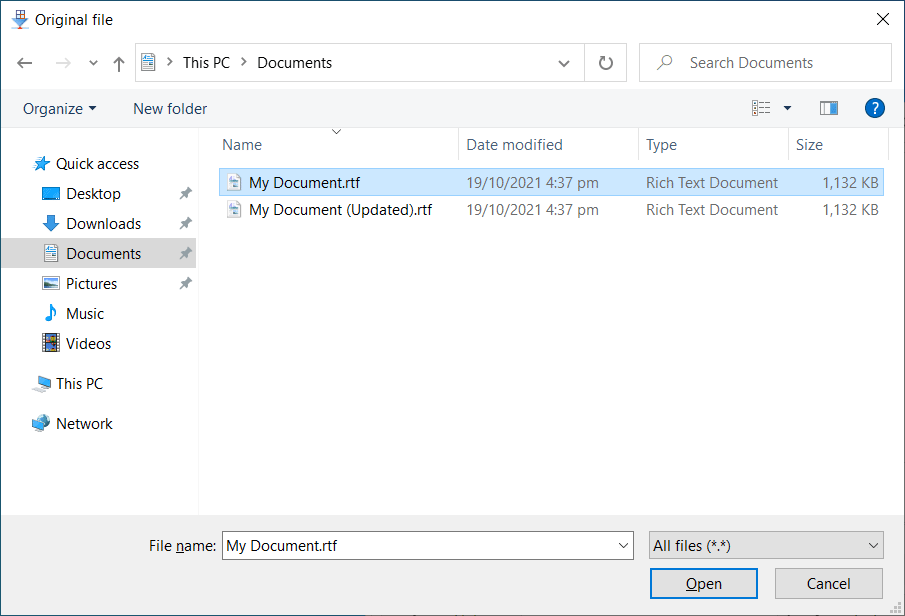Expand chevron between This PC and Documents
The height and width of the screenshot is (616, 905).
click(244, 62)
